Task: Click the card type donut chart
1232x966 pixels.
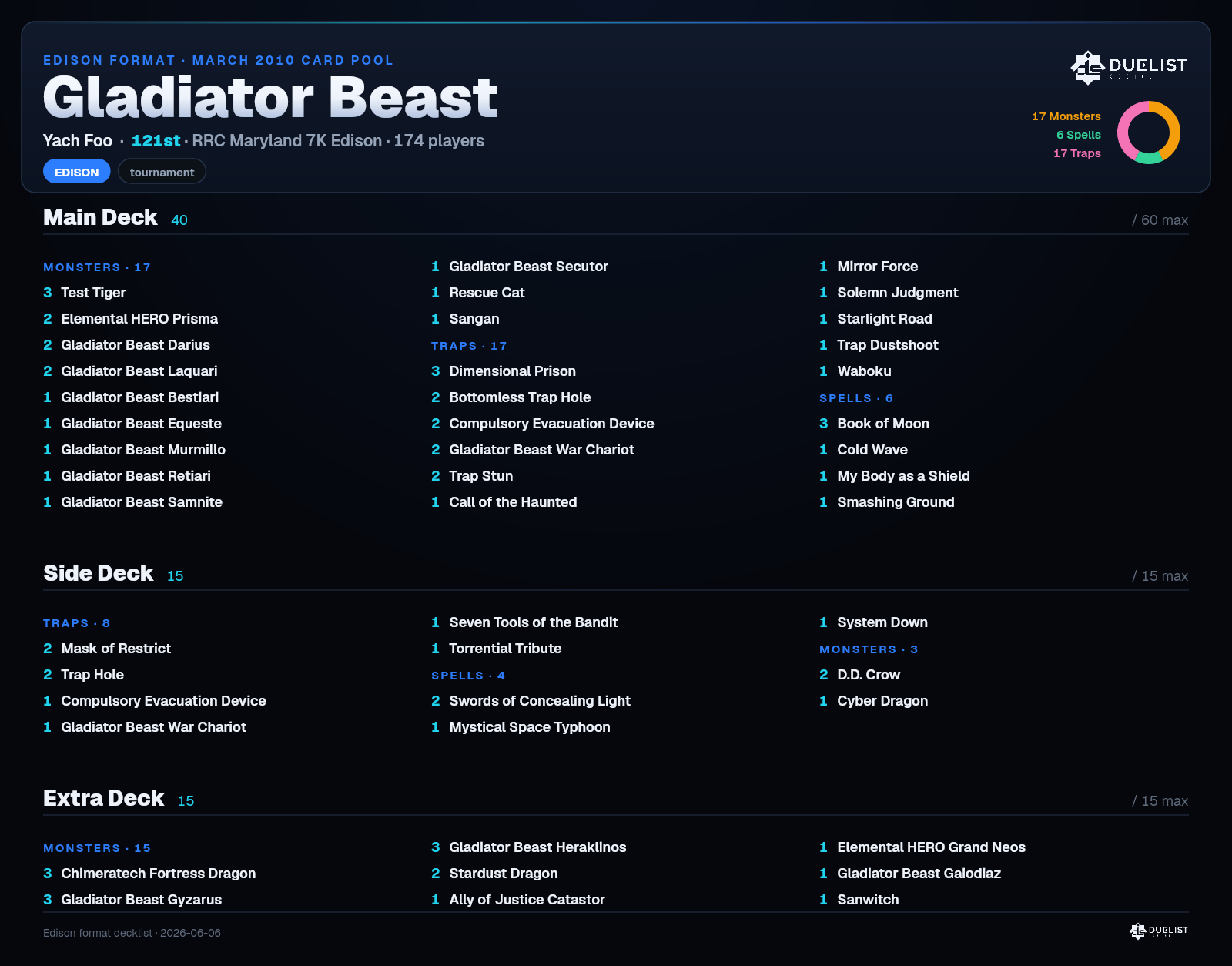Action: click(1148, 132)
